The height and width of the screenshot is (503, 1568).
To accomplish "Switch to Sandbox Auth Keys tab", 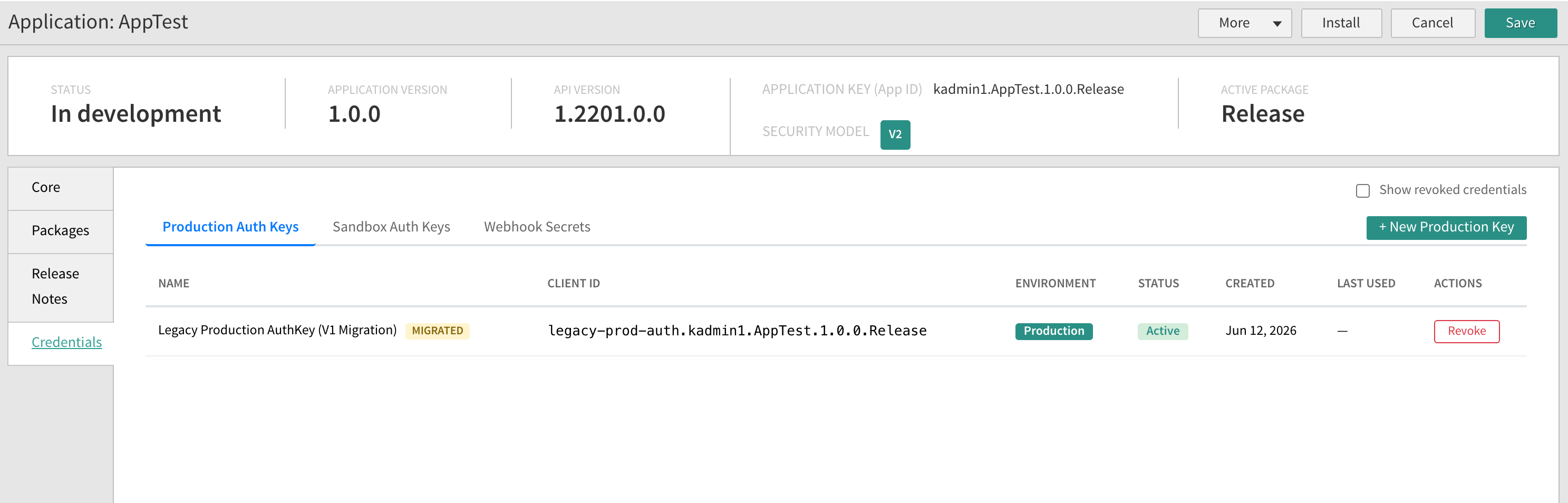I will pyautogui.click(x=391, y=227).
